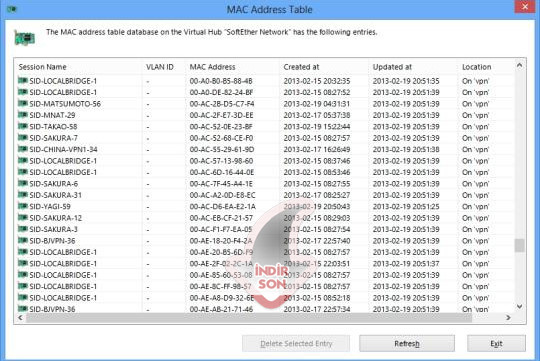
Task: Click MAC address 00-AC-D6-EA-E2-1A
Action: coord(222,206)
